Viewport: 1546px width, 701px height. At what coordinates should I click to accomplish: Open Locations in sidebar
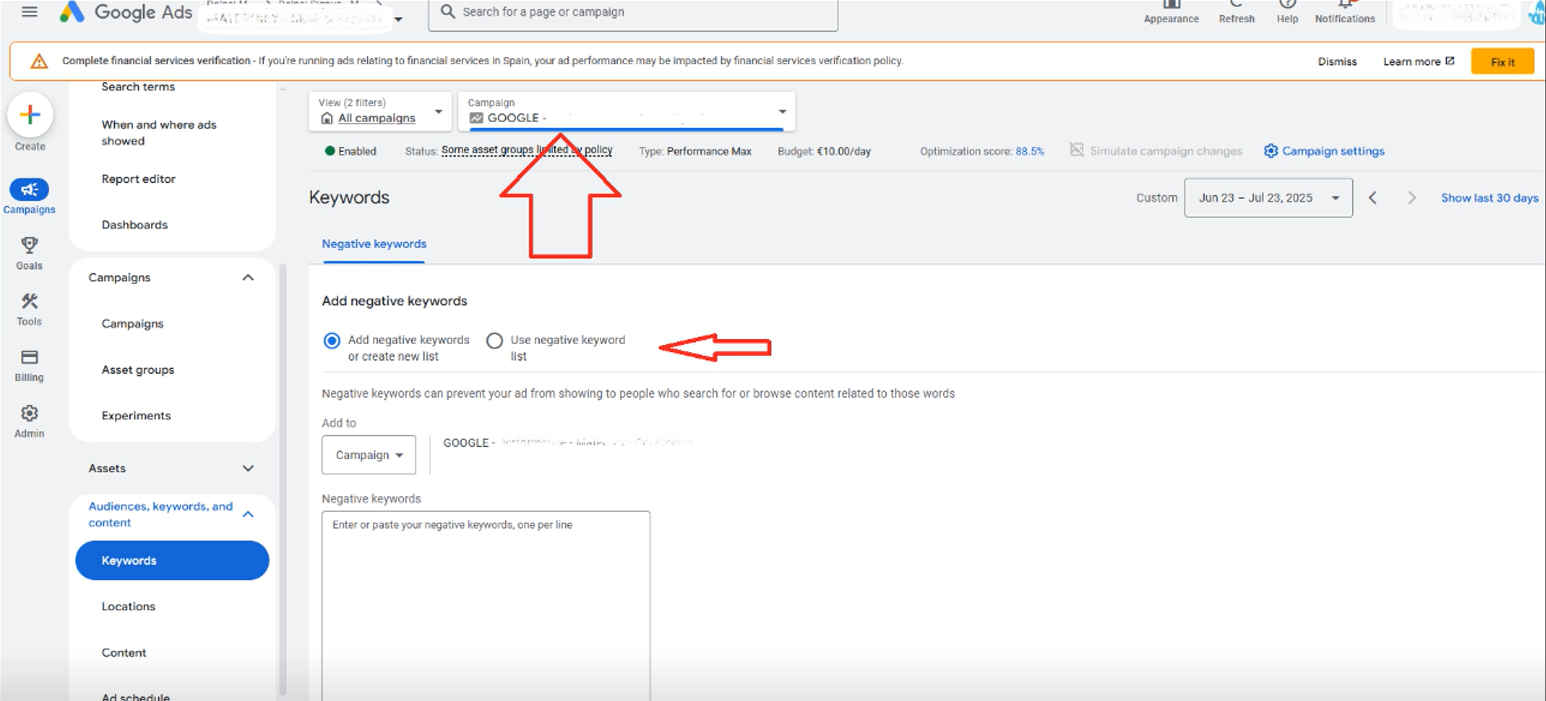pyautogui.click(x=128, y=607)
